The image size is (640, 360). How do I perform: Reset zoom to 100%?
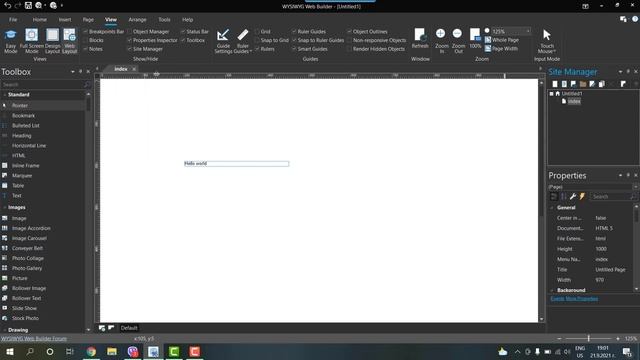[x=475, y=39]
